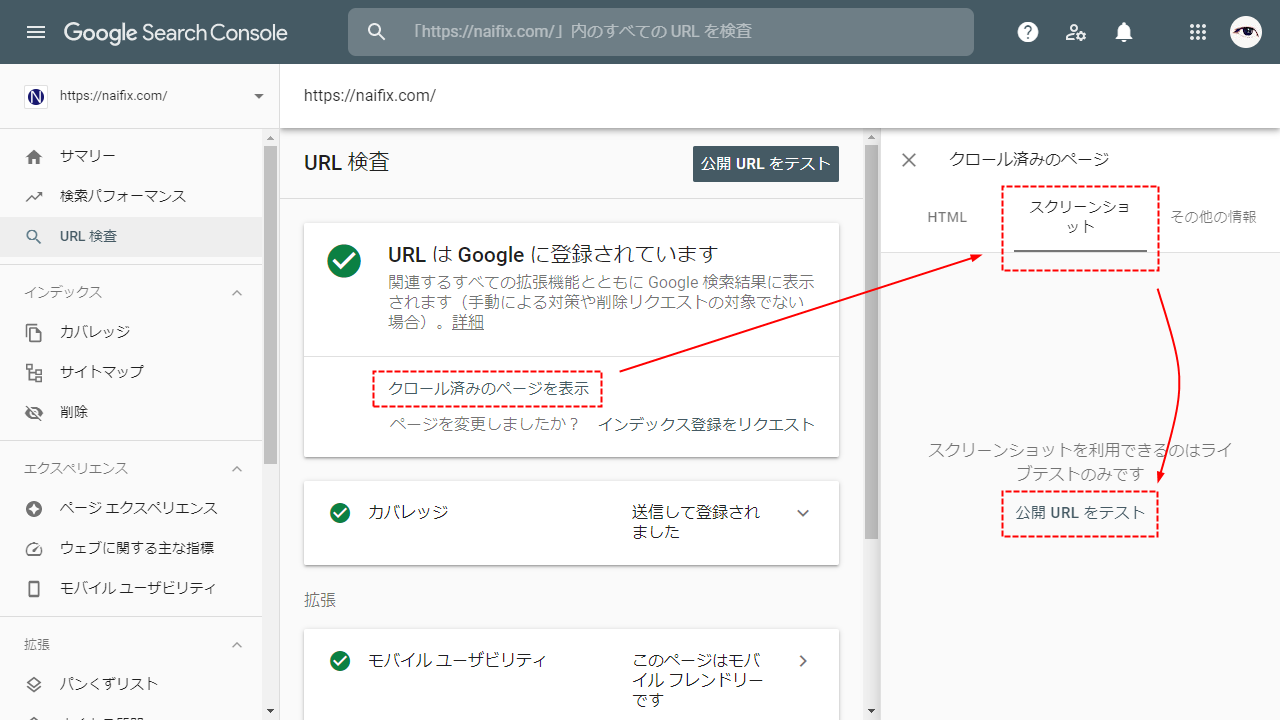Click the search magnifier icon in the URL bar
The image size is (1280, 720).
[377, 32]
